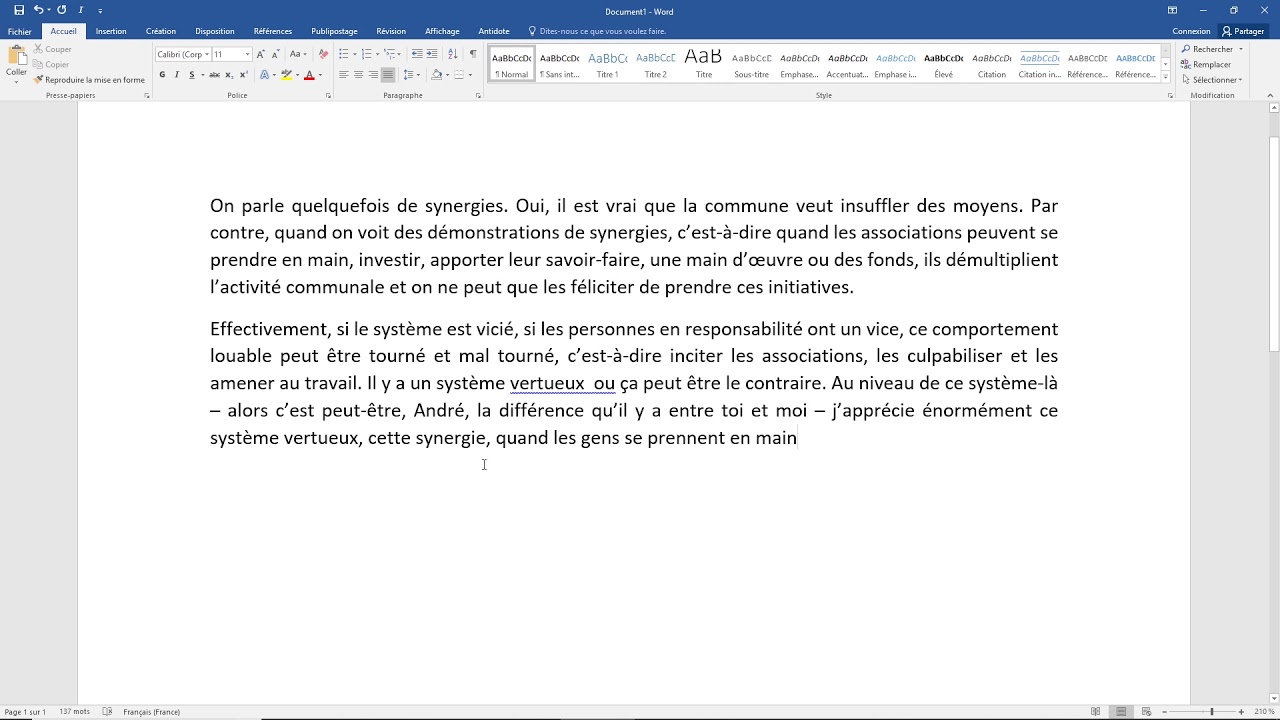
Task: Clear all formatting with eraser icon
Action: (x=323, y=54)
